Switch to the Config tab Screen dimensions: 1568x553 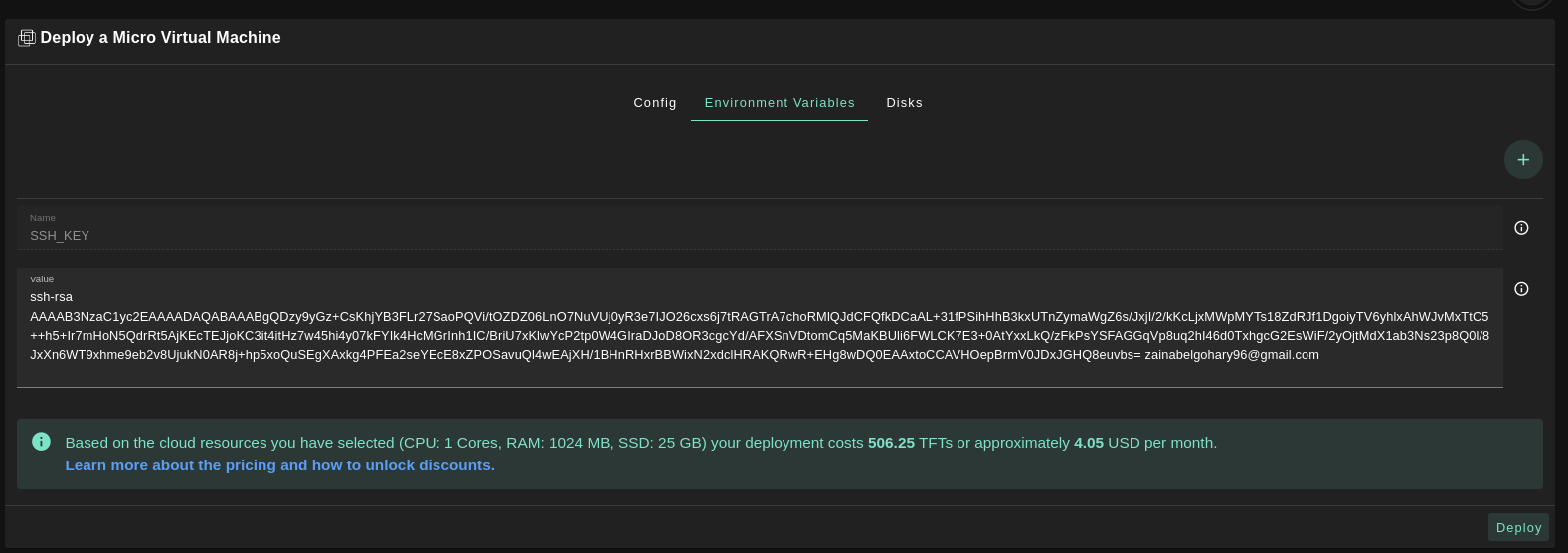pos(654,103)
